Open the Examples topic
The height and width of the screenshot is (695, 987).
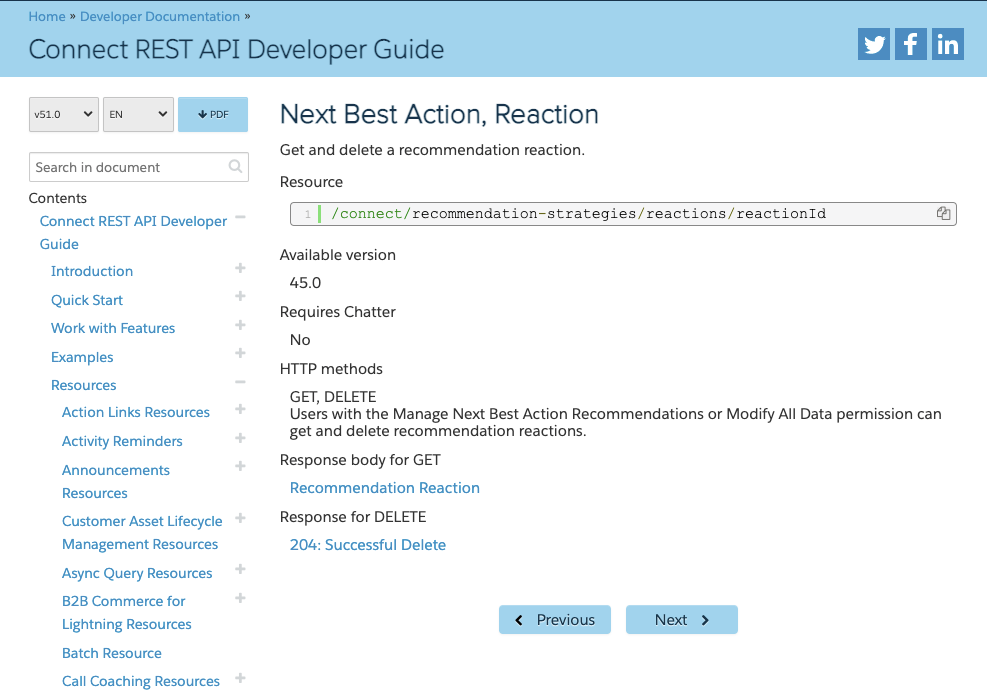point(82,357)
